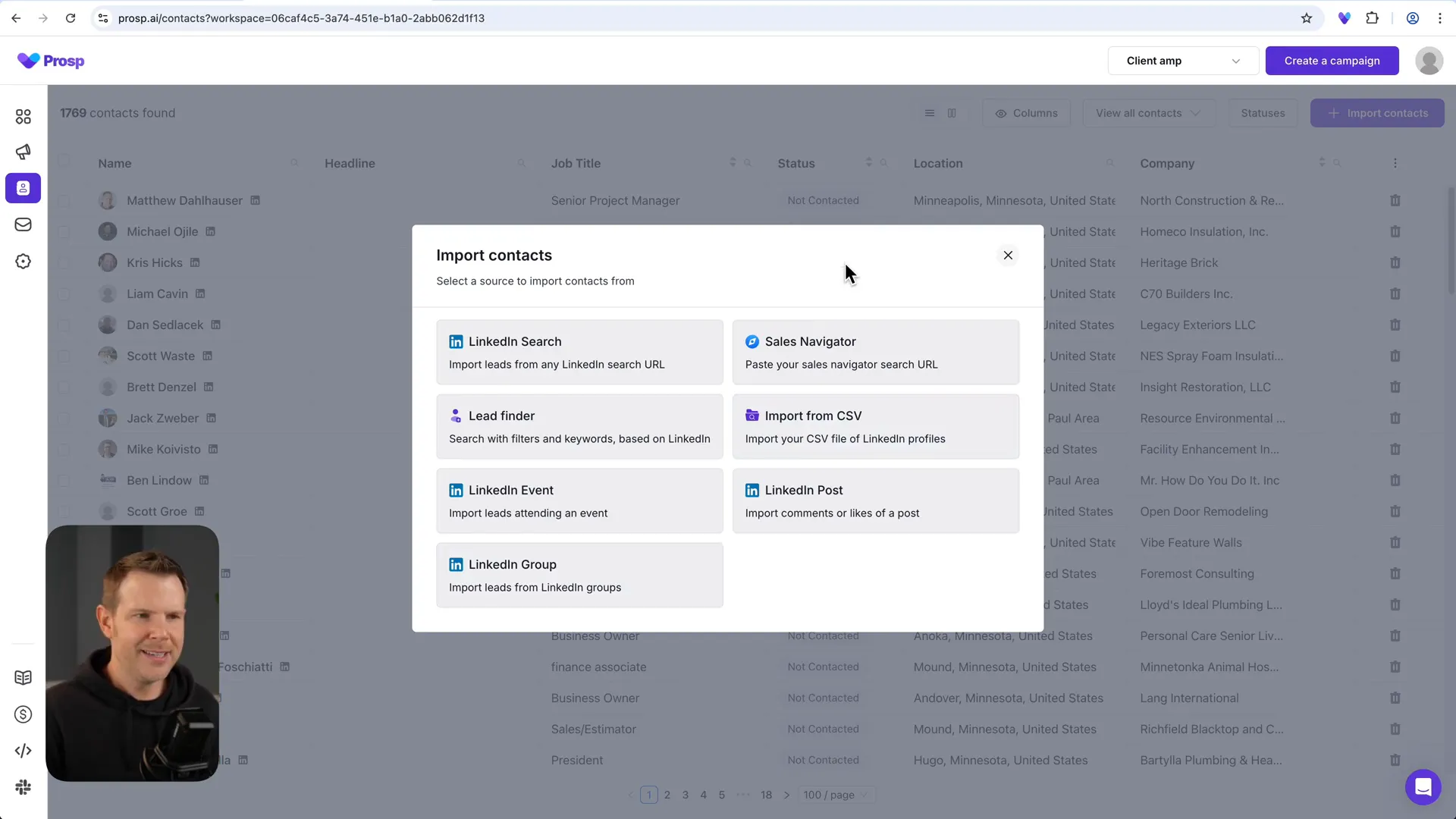
Task: Choose Lead finder import source
Action: [x=579, y=426]
